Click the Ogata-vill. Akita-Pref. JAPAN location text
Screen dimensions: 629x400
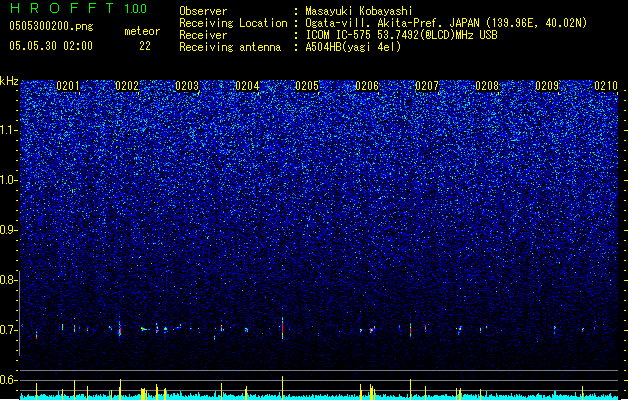pyautogui.click(x=446, y=23)
